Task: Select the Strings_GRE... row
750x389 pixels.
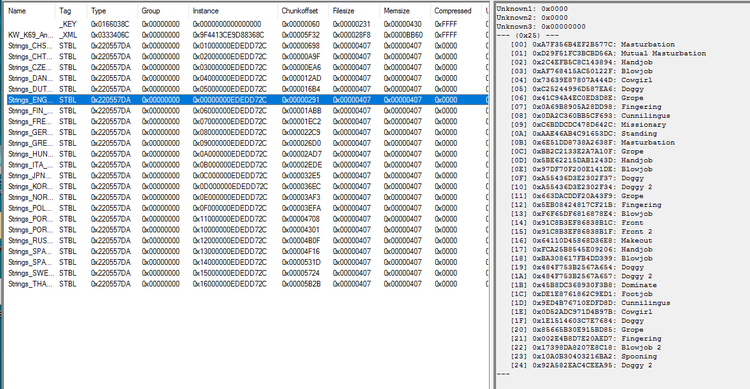Action: [247, 143]
